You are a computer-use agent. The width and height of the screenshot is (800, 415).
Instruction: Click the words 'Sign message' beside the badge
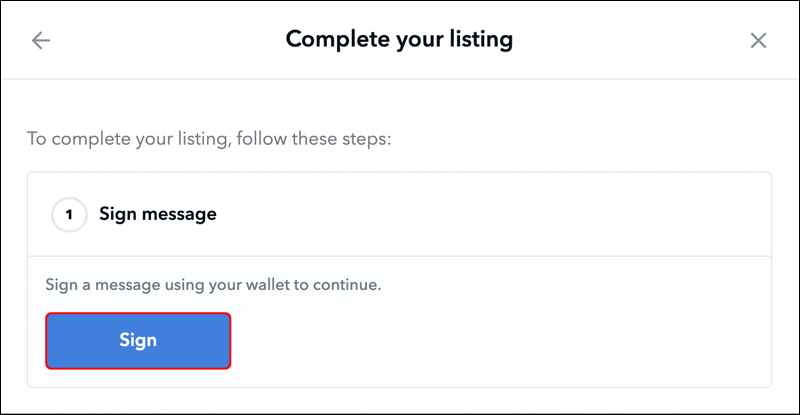click(x=158, y=213)
